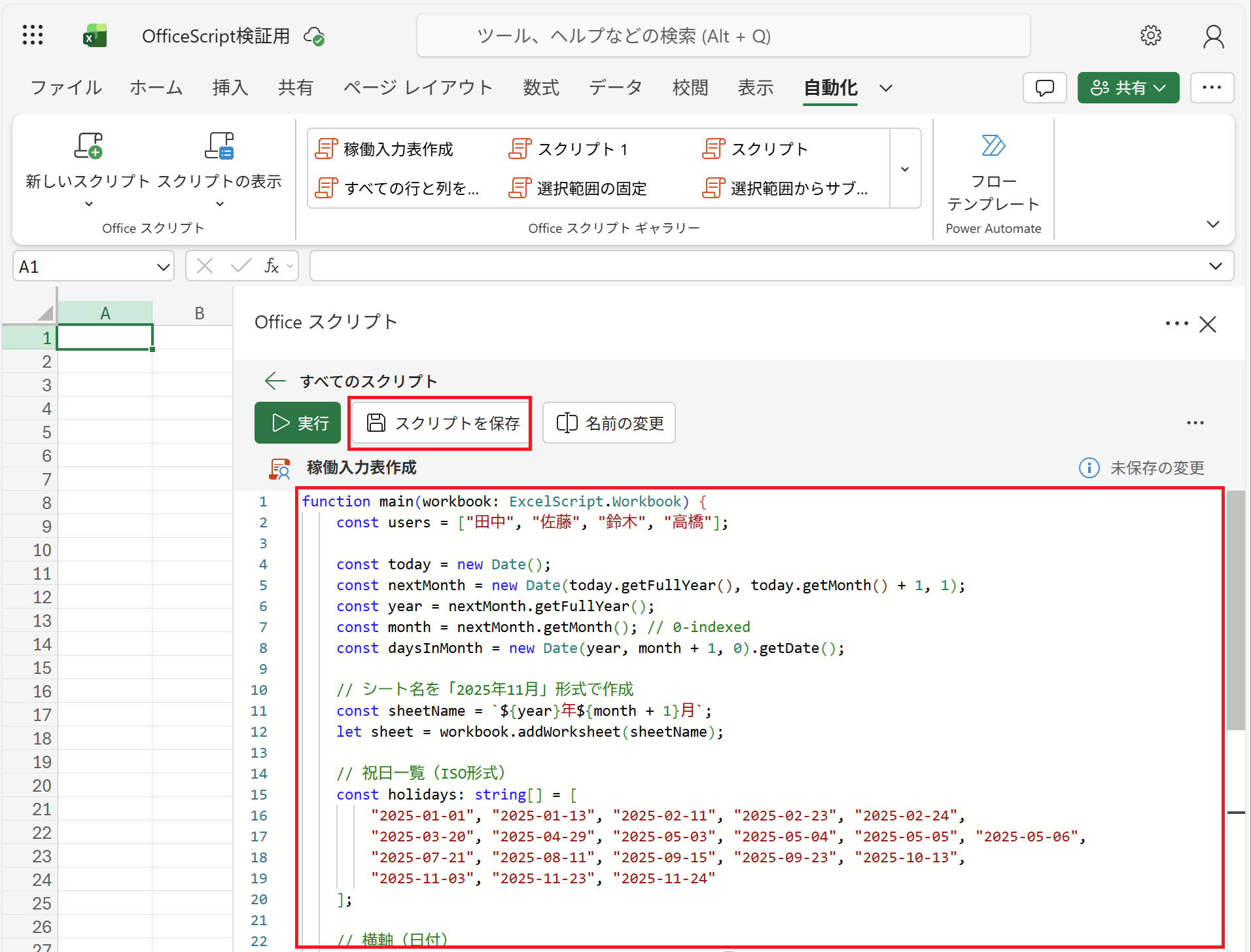Switch to the 数式 tab
Screen dimensions: 1251x952
540,88
